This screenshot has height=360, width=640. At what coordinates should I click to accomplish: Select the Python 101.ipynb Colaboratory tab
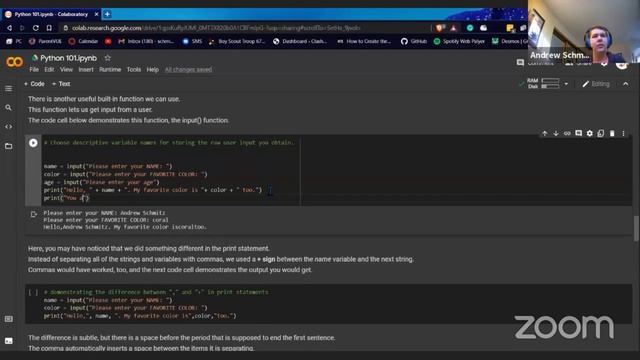51,14
